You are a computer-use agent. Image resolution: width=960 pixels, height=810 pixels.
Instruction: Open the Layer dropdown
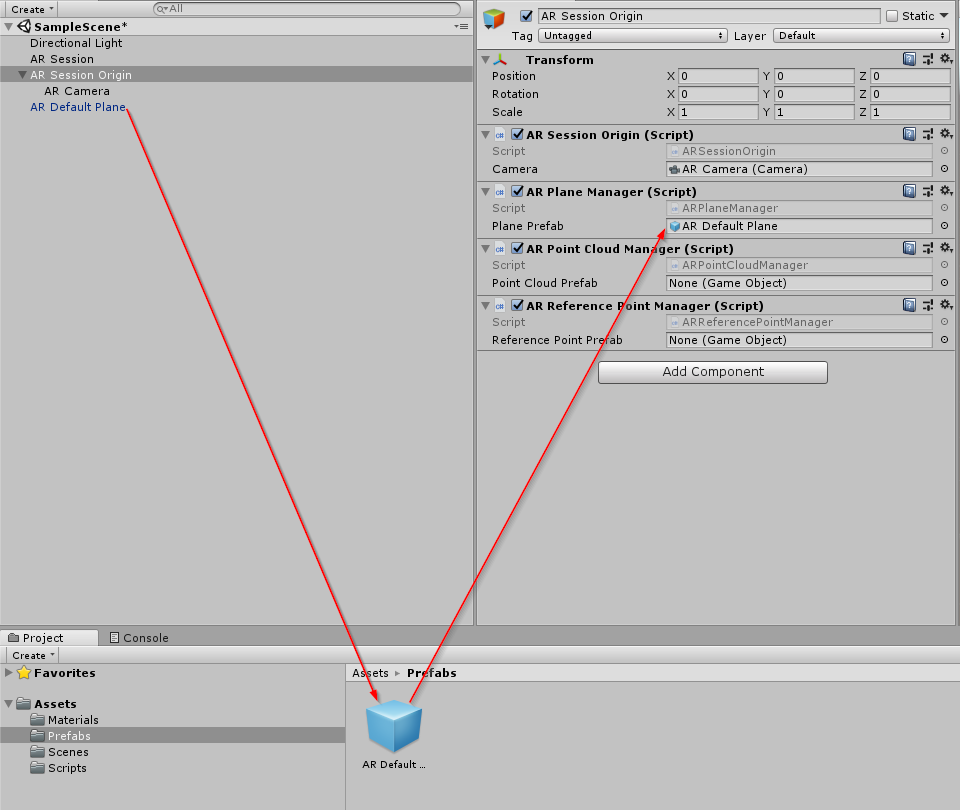pos(861,35)
